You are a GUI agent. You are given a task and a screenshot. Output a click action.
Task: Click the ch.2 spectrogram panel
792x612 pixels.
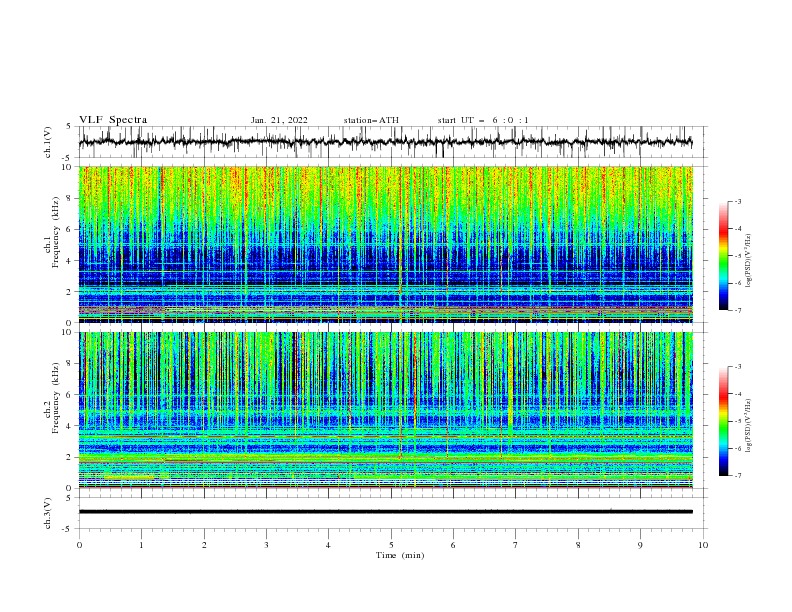(385, 410)
